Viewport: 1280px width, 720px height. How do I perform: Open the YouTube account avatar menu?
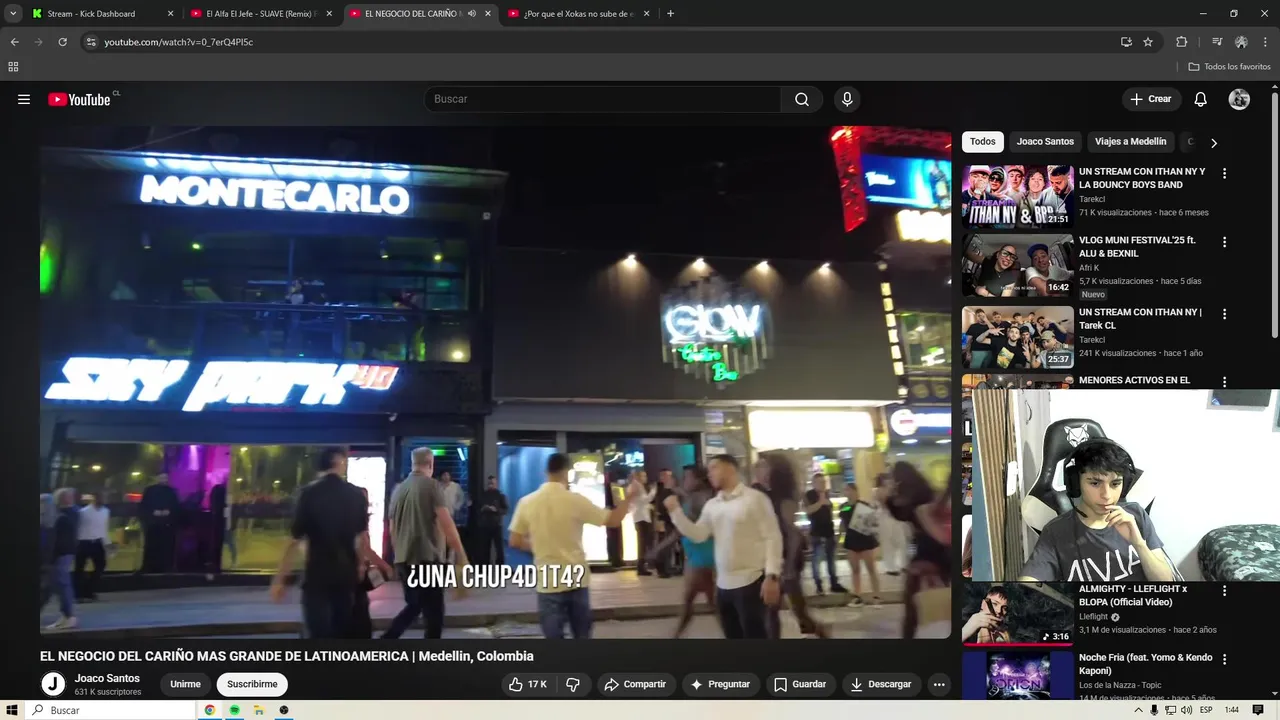coord(1239,99)
